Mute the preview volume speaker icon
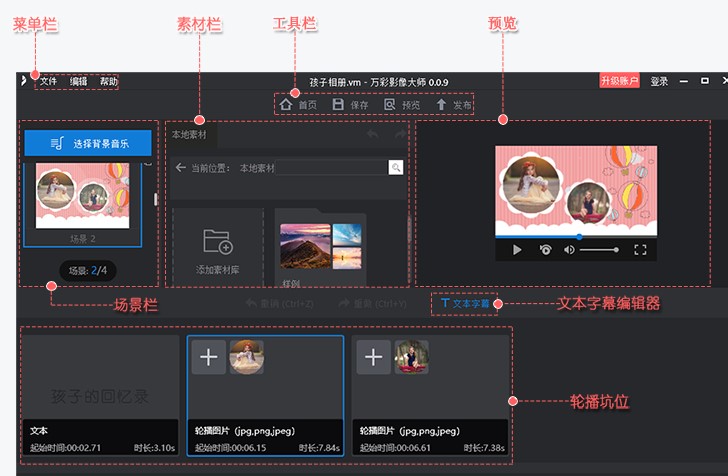 click(569, 249)
